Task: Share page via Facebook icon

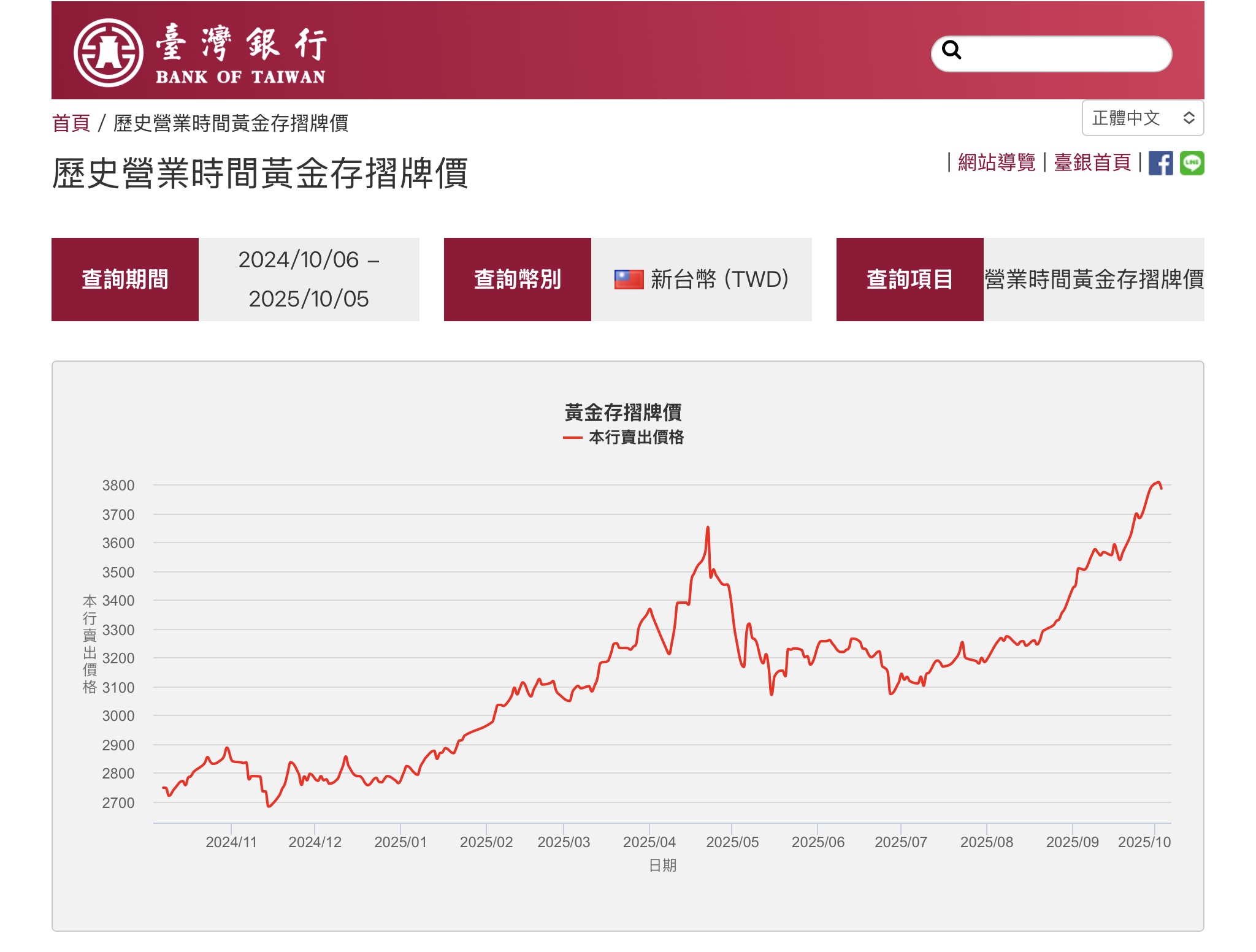Action: click(x=1160, y=163)
